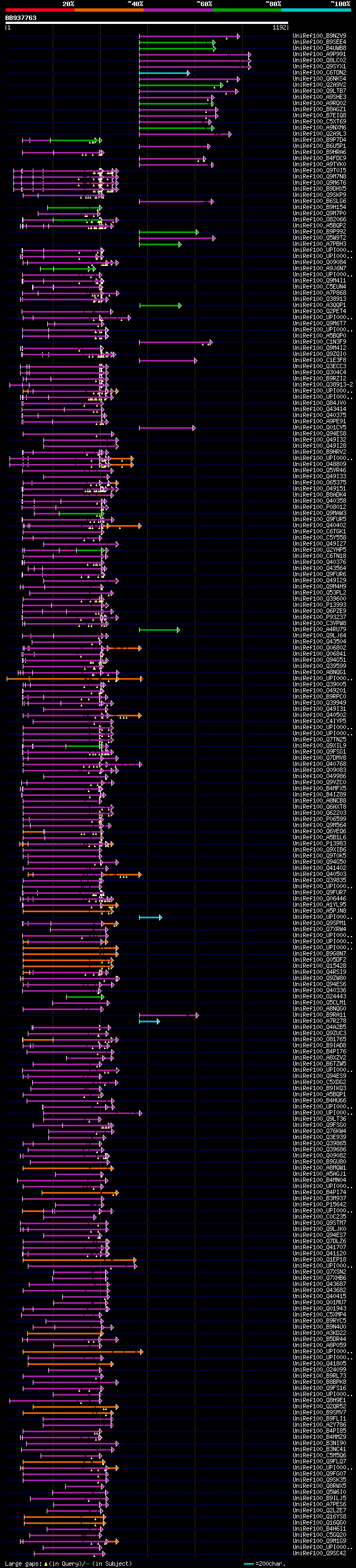356x1568 pixels.
Task: Click label UniRef100_C5EUN4
Action: coord(319,286)
